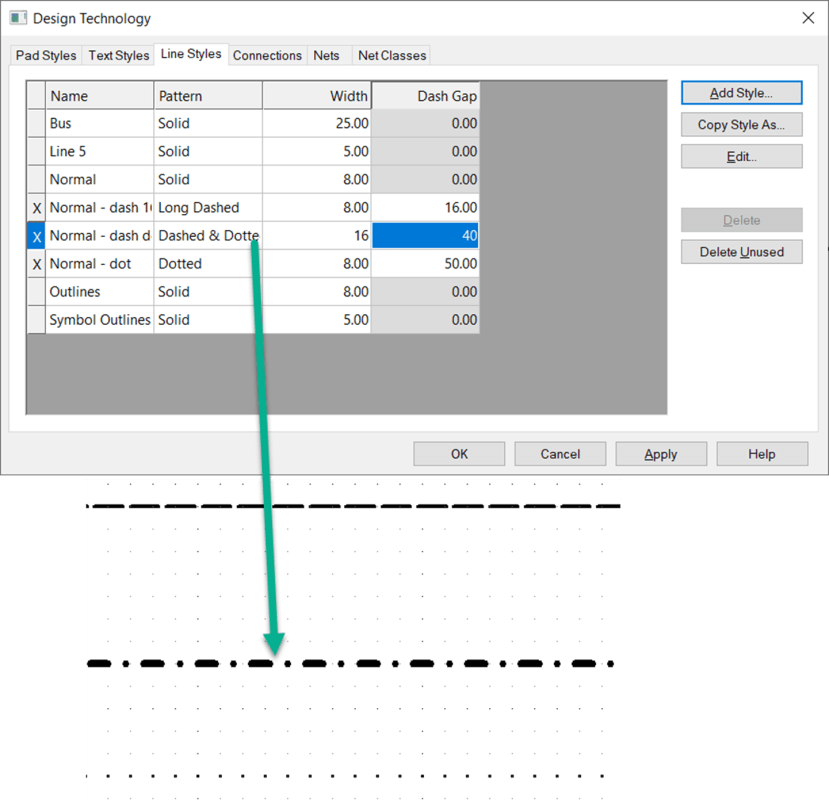Click the Add Style button
Screen dimensions: 829x800
(x=741, y=93)
